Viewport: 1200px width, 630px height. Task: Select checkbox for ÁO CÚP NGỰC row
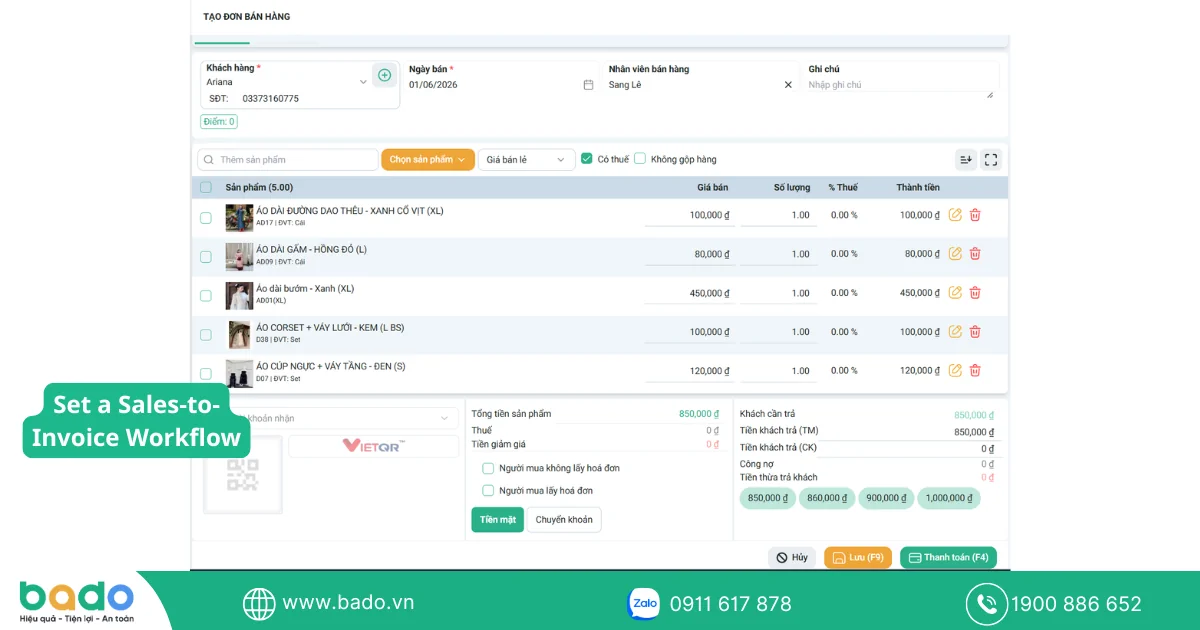206,374
